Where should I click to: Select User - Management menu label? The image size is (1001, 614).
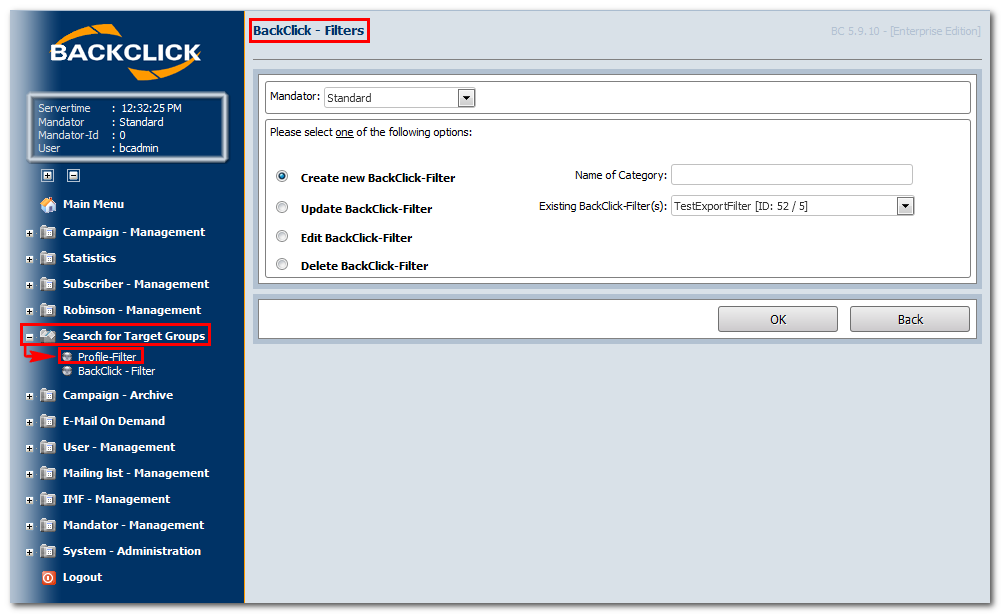[119, 447]
